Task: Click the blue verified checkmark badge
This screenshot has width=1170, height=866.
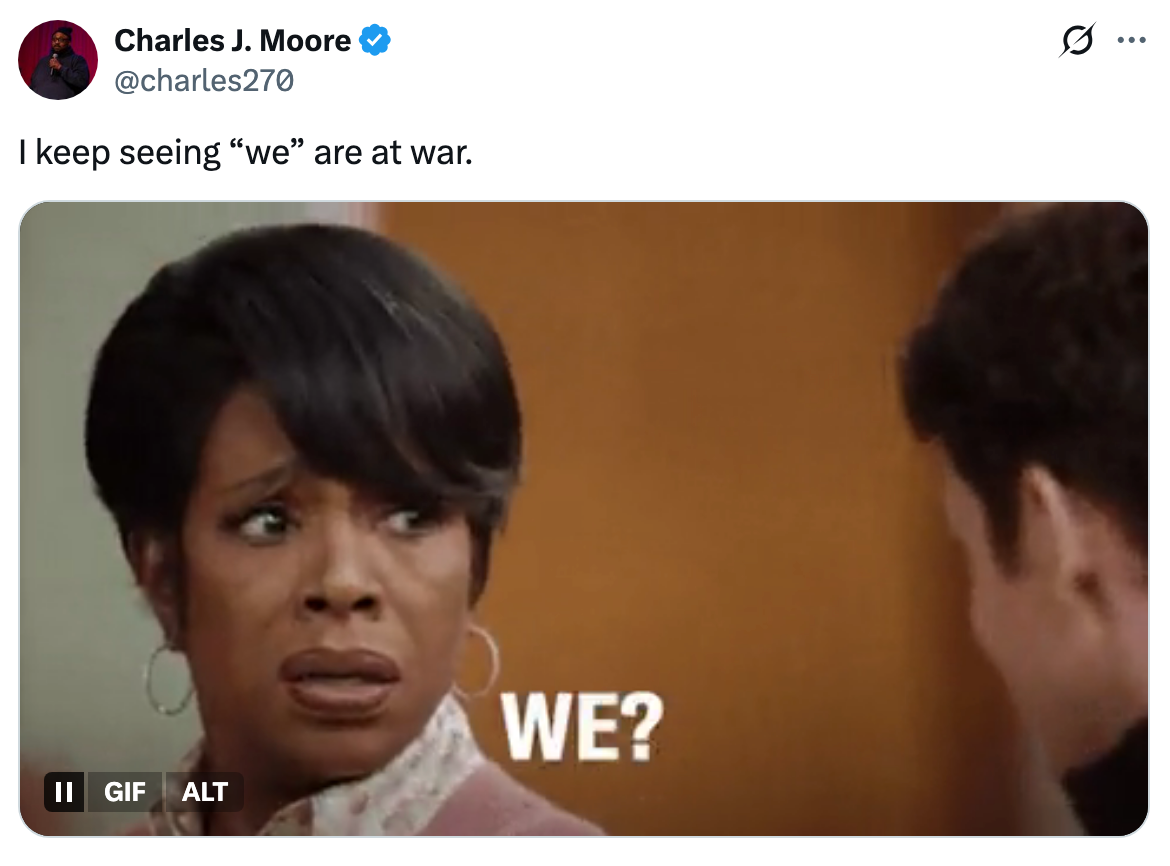Action: coord(375,40)
